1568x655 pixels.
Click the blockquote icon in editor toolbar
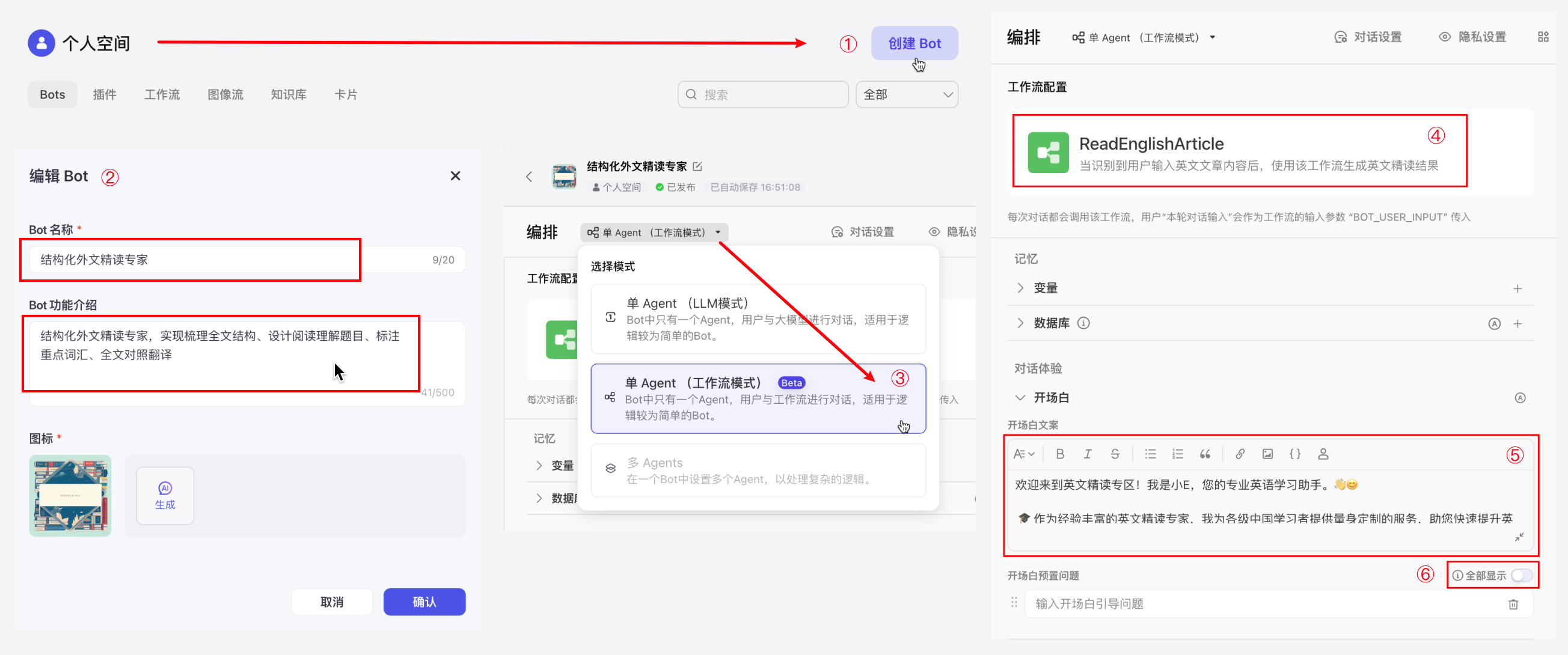1205,454
